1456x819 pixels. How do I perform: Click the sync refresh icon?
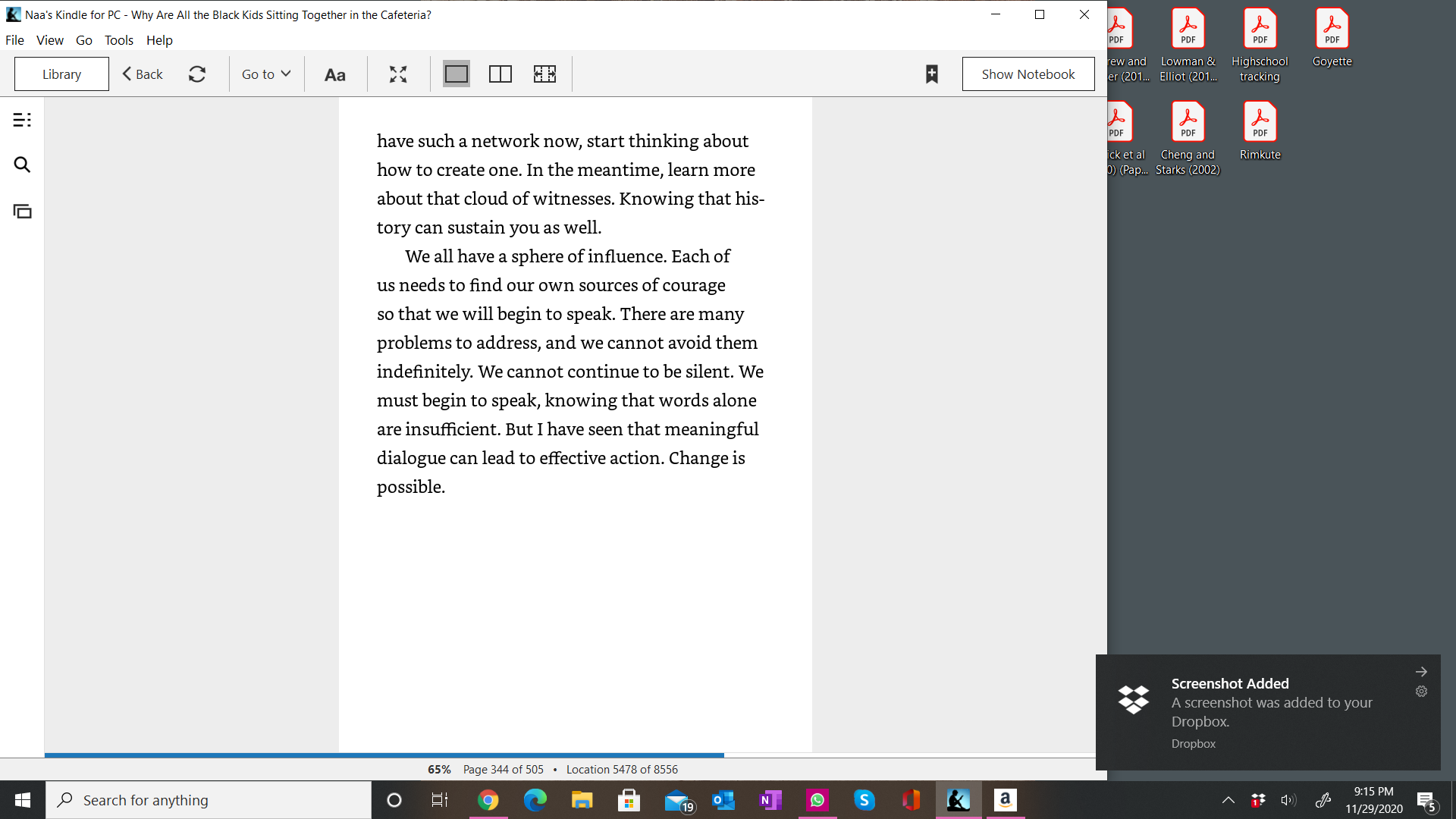tap(197, 74)
